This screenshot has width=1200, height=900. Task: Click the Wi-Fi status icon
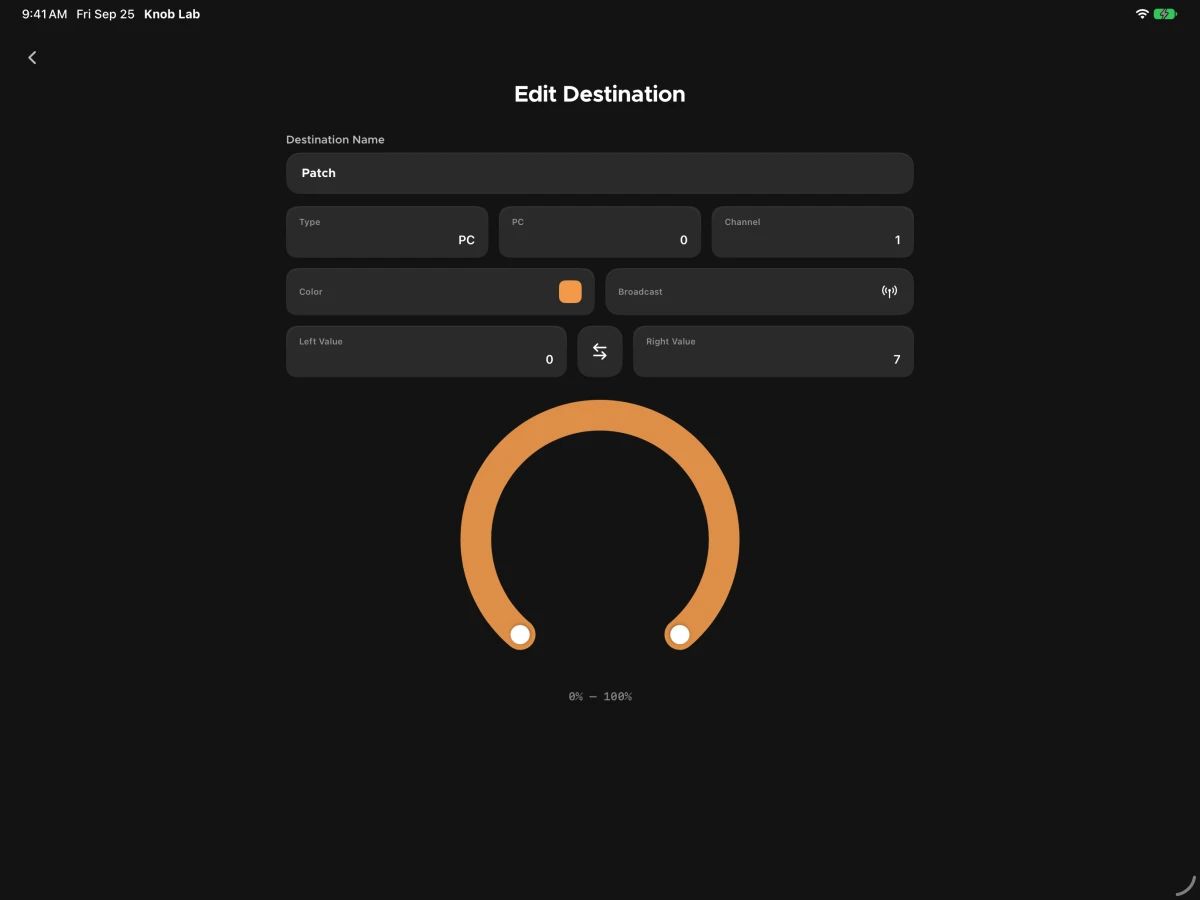coord(1142,14)
